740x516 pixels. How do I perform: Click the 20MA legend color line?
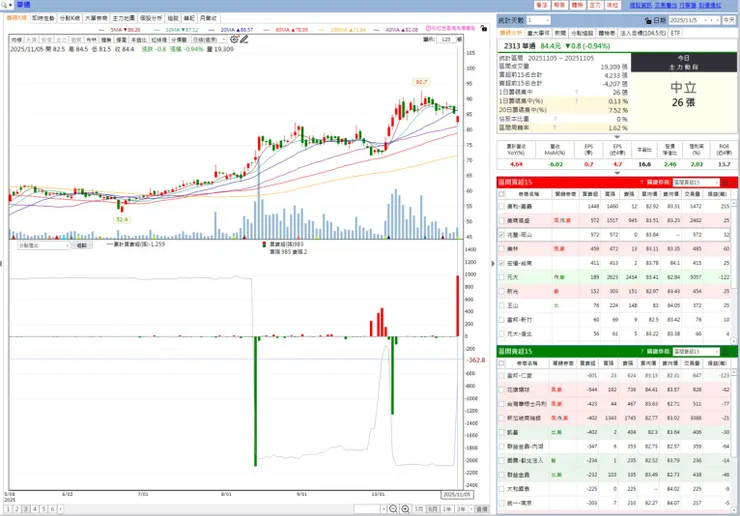[212, 30]
